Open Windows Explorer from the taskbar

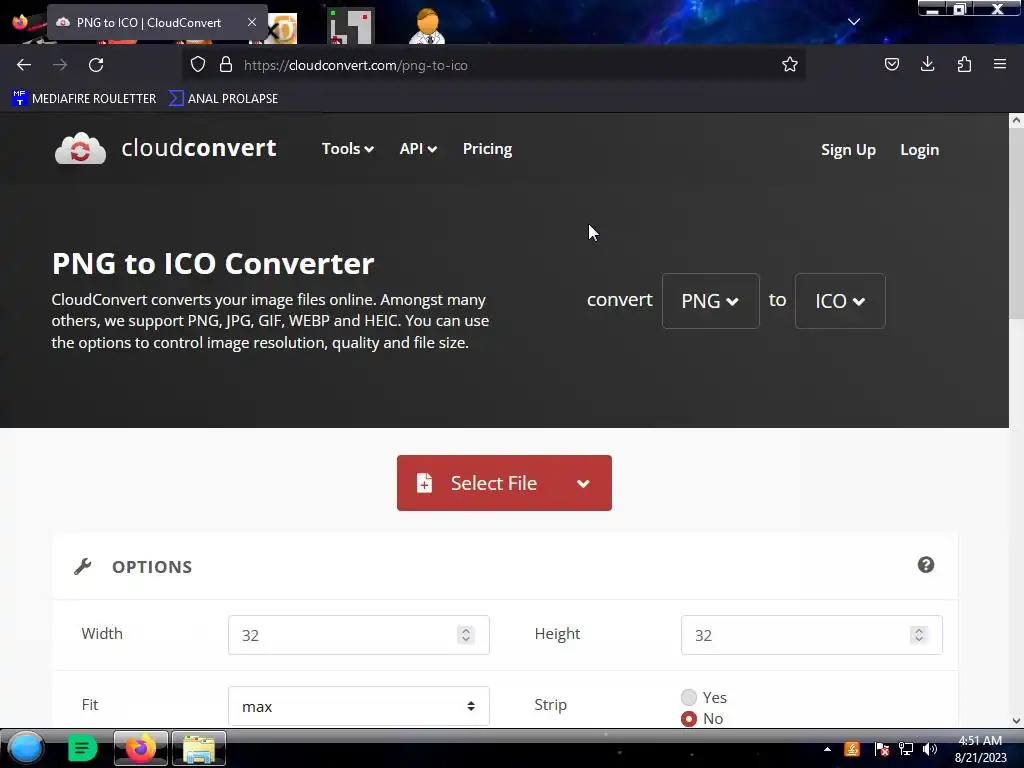(x=199, y=748)
